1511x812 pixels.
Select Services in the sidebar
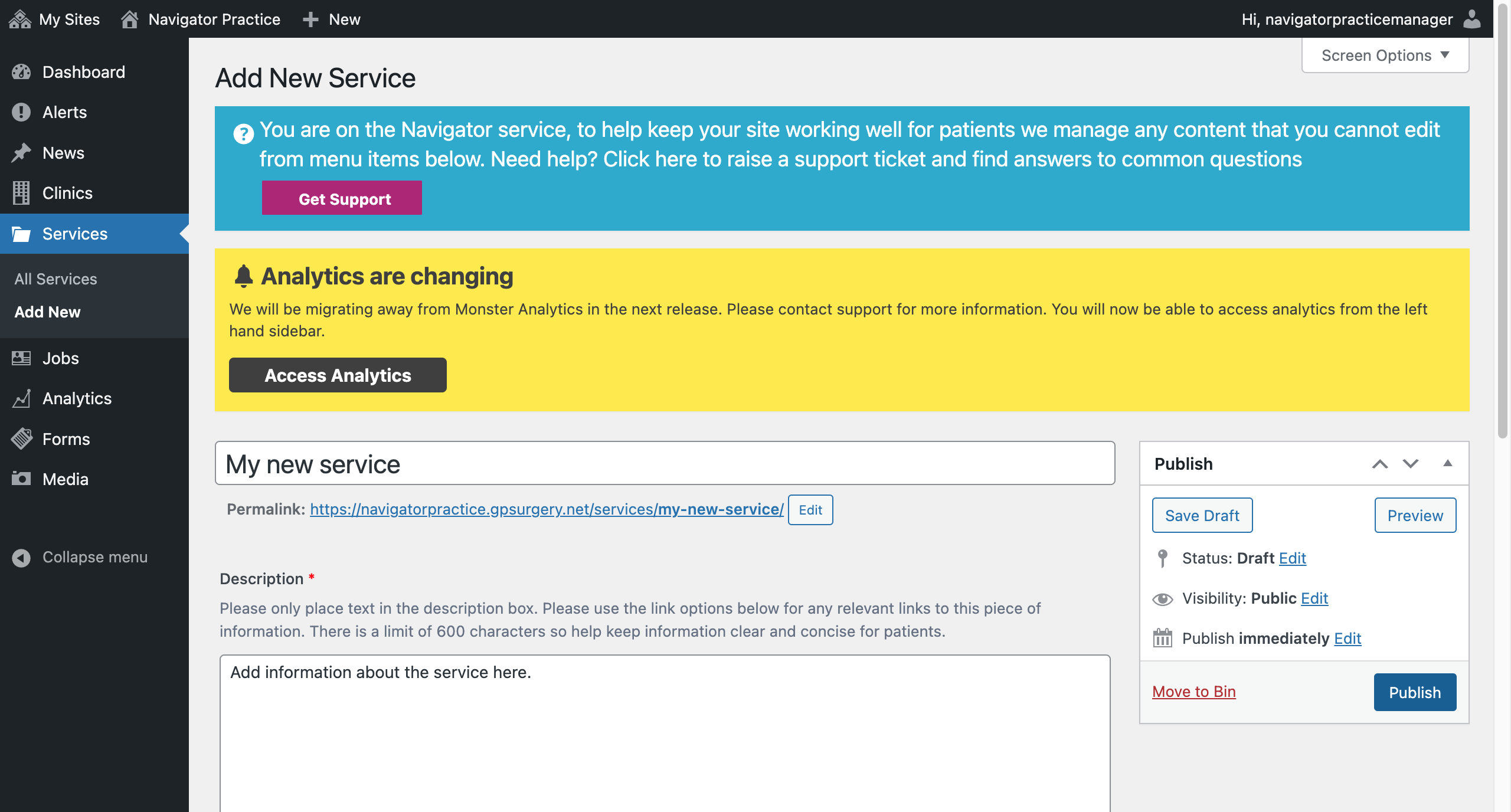tap(94, 234)
